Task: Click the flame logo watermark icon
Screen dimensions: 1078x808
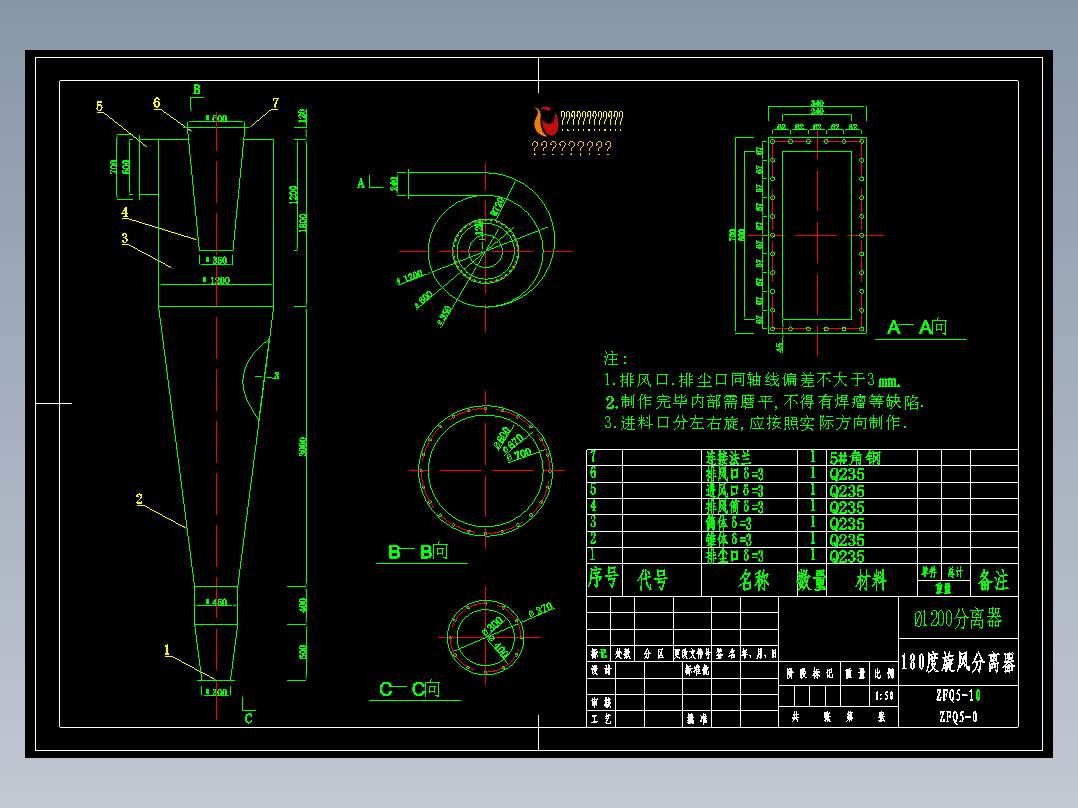Action: coord(546,121)
